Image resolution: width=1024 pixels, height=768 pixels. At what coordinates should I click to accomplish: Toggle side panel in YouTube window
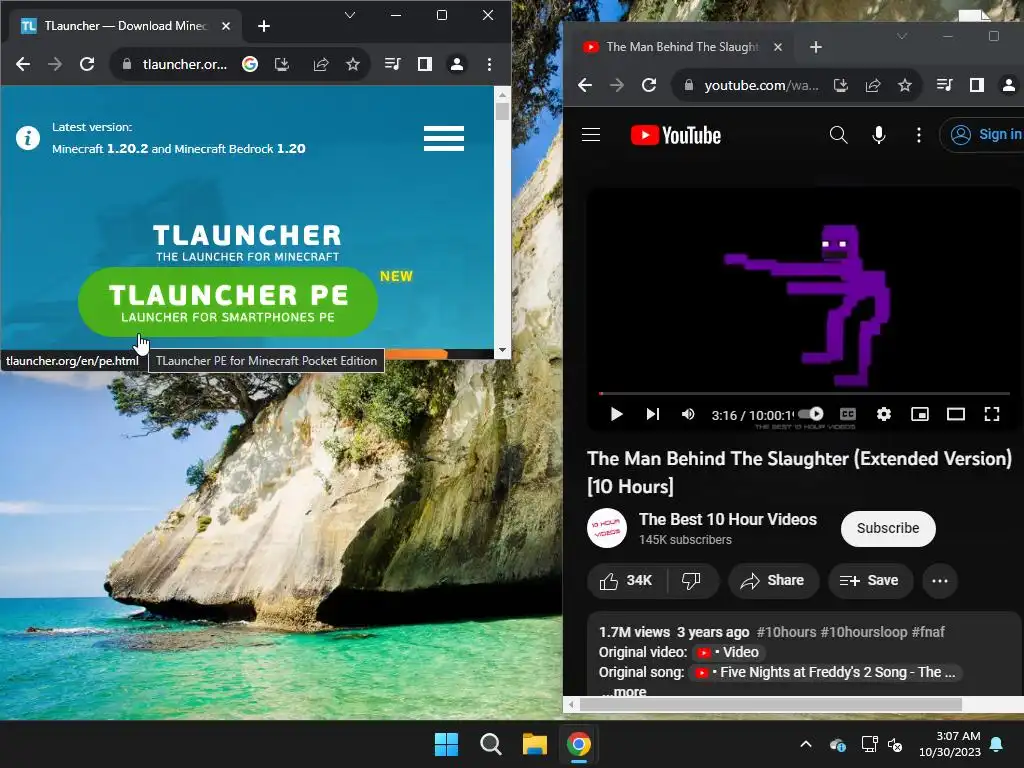coord(977,85)
